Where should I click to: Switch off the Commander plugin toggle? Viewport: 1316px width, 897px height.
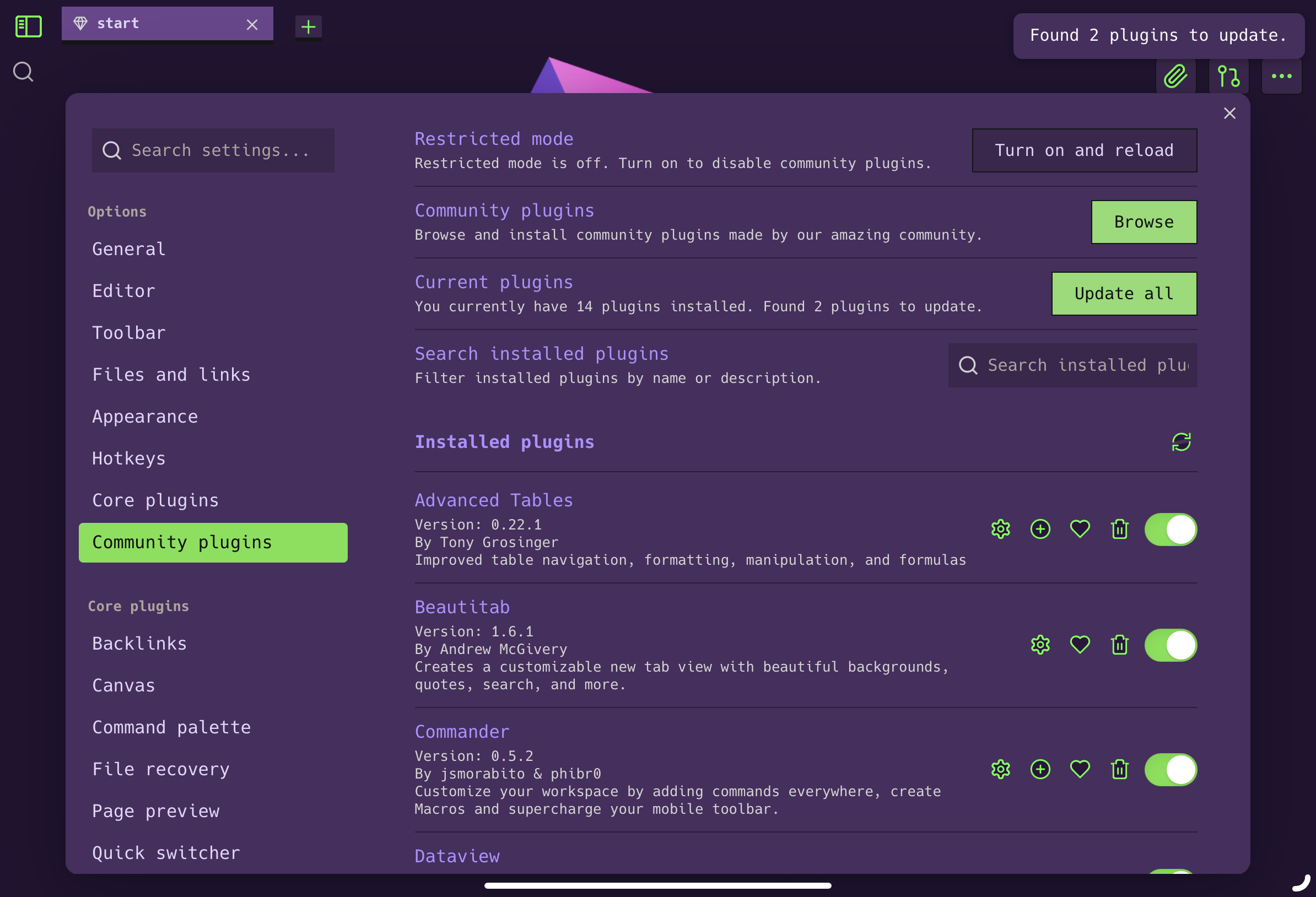coord(1171,769)
